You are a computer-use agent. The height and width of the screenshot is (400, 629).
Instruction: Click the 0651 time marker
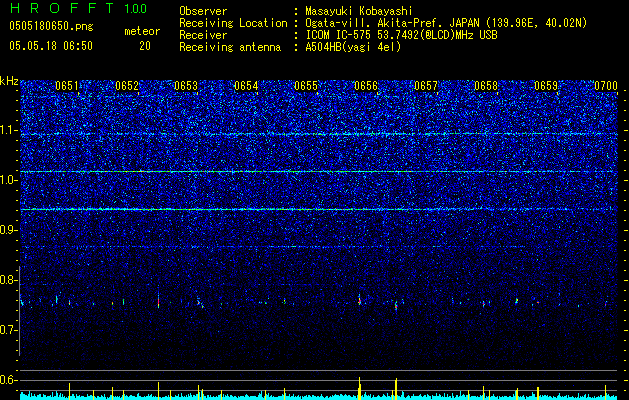pyautogui.click(x=67, y=86)
